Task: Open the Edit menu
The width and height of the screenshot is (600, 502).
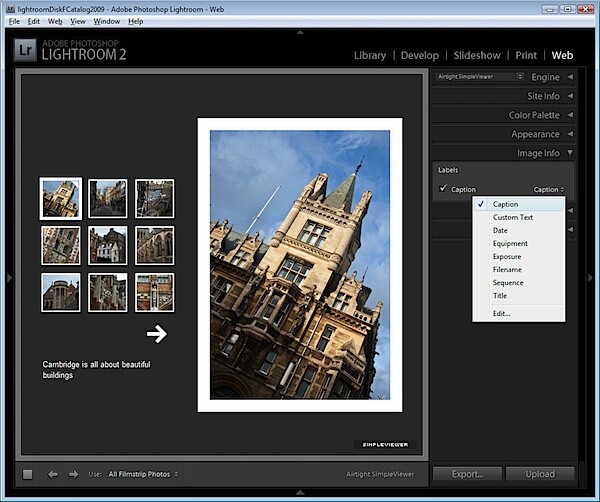Action: click(34, 21)
